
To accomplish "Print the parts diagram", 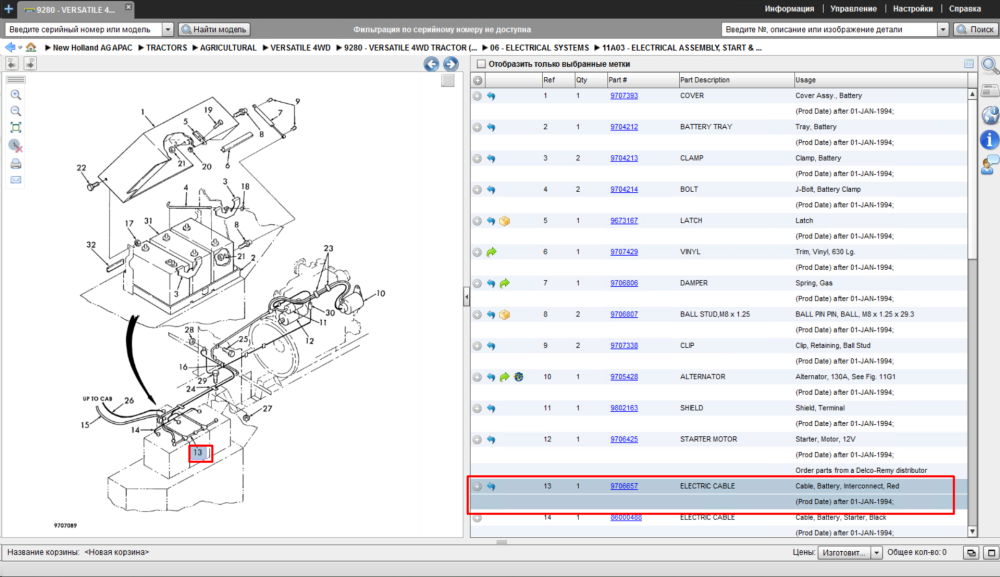I will (x=16, y=164).
